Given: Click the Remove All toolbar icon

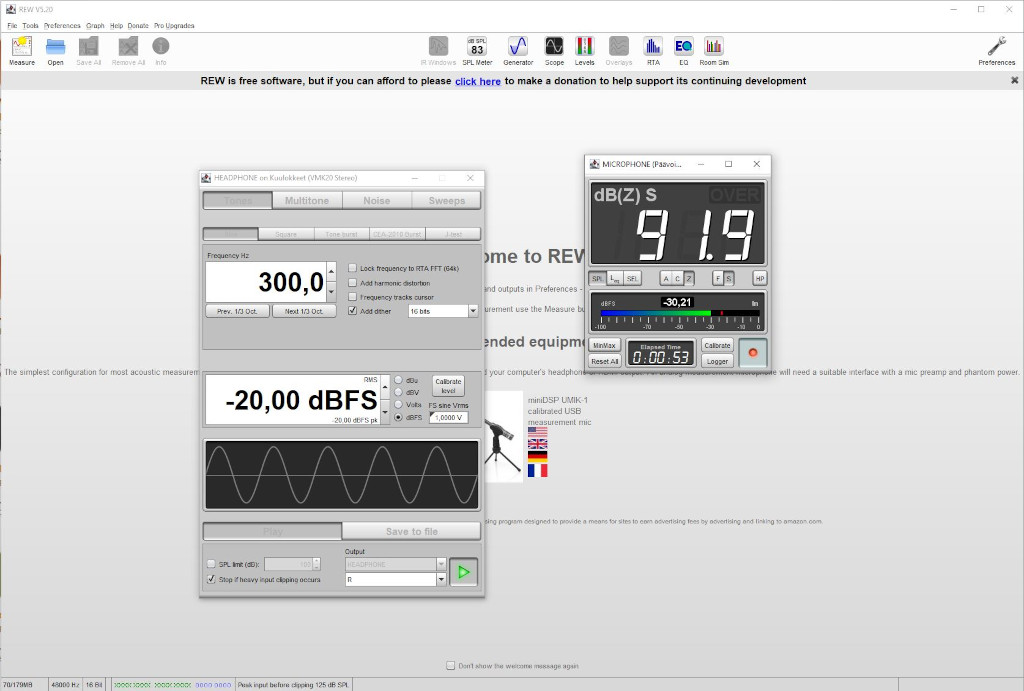Looking at the screenshot, I should point(128,51).
